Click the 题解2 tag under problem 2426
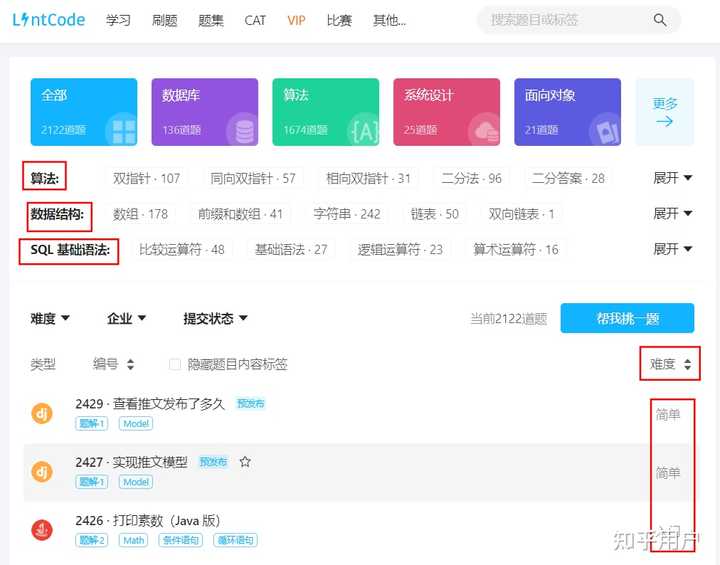The width and height of the screenshot is (720, 565). pos(92,540)
